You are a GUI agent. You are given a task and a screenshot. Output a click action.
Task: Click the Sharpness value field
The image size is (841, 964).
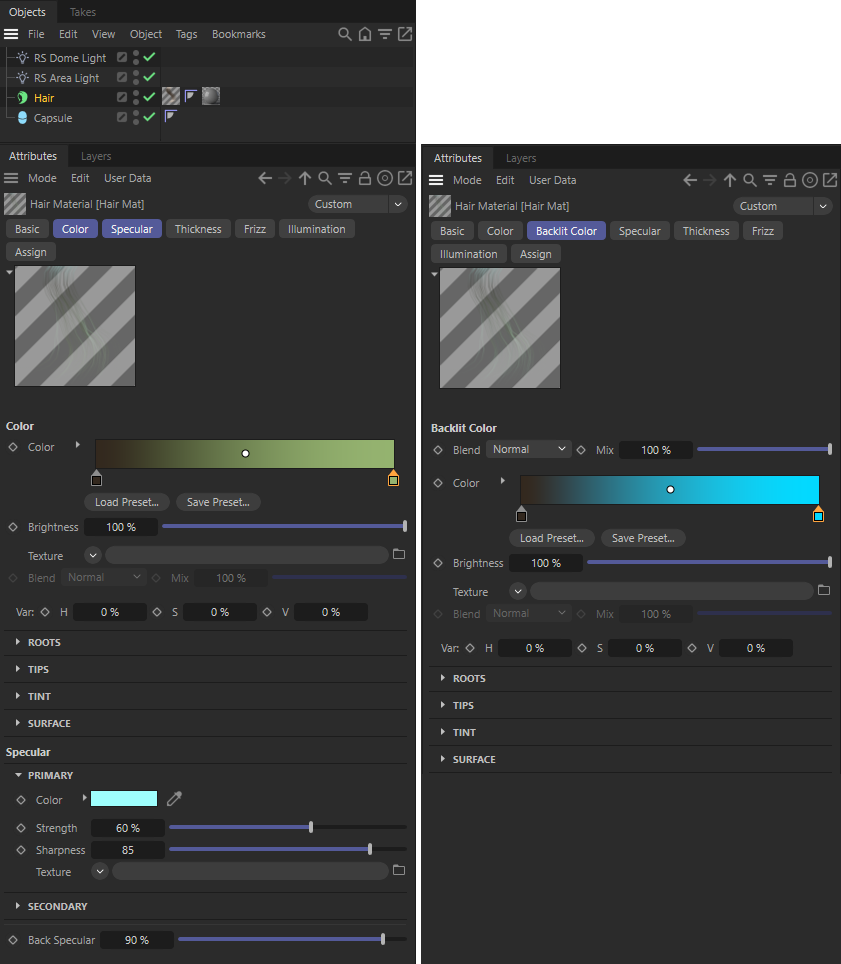[128, 850]
